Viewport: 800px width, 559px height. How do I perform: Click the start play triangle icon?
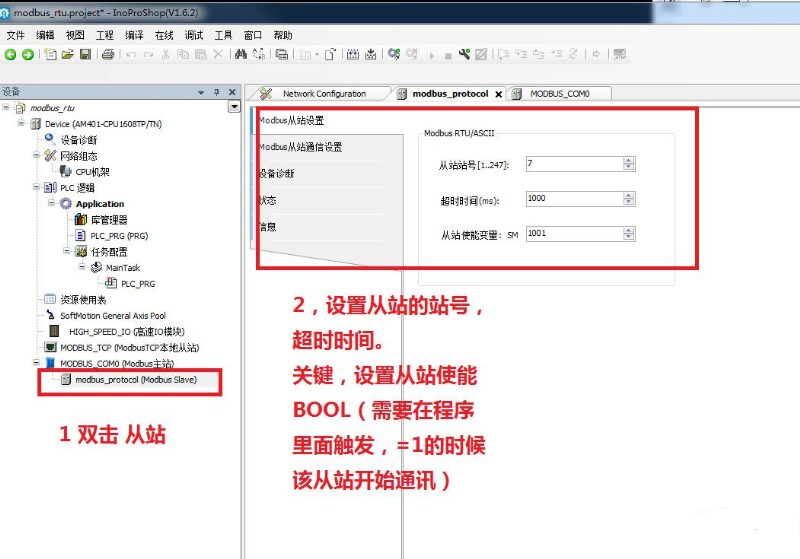432,55
